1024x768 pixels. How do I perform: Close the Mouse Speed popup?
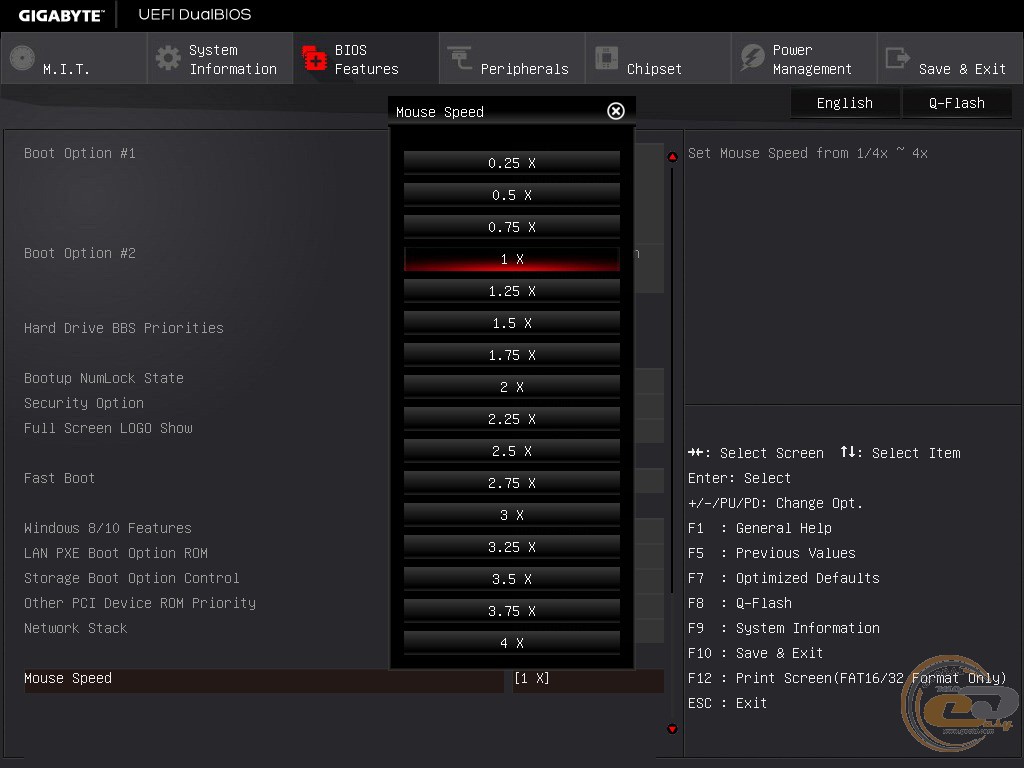[x=616, y=111]
